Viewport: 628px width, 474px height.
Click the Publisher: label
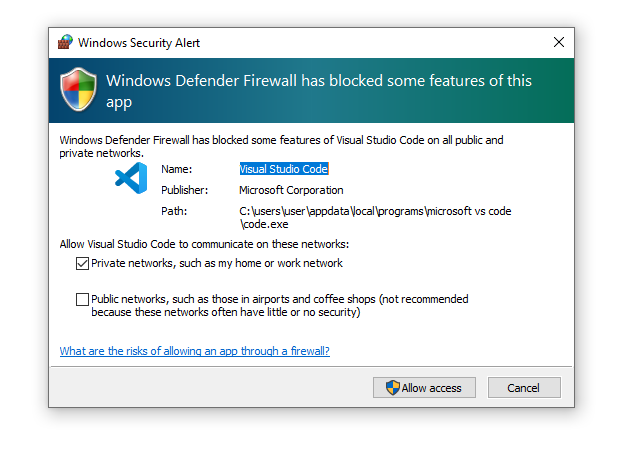184,190
